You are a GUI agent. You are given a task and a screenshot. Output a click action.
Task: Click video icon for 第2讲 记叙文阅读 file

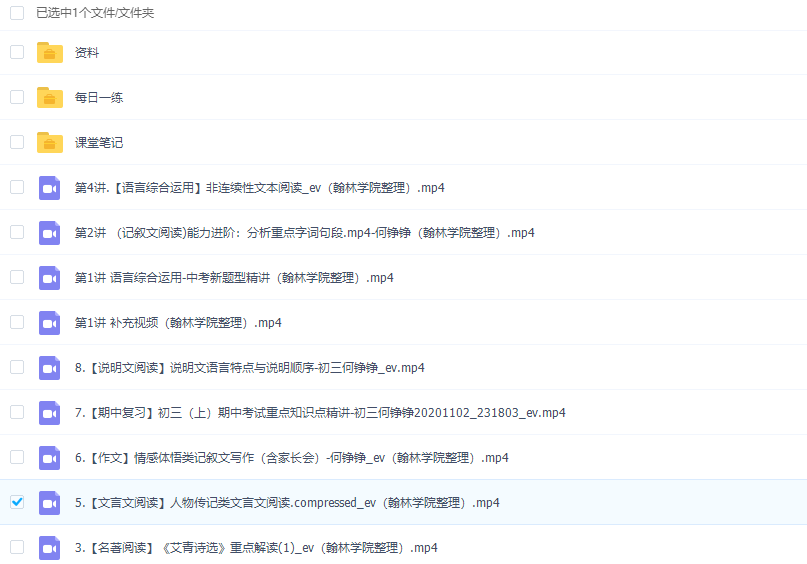click(x=49, y=233)
